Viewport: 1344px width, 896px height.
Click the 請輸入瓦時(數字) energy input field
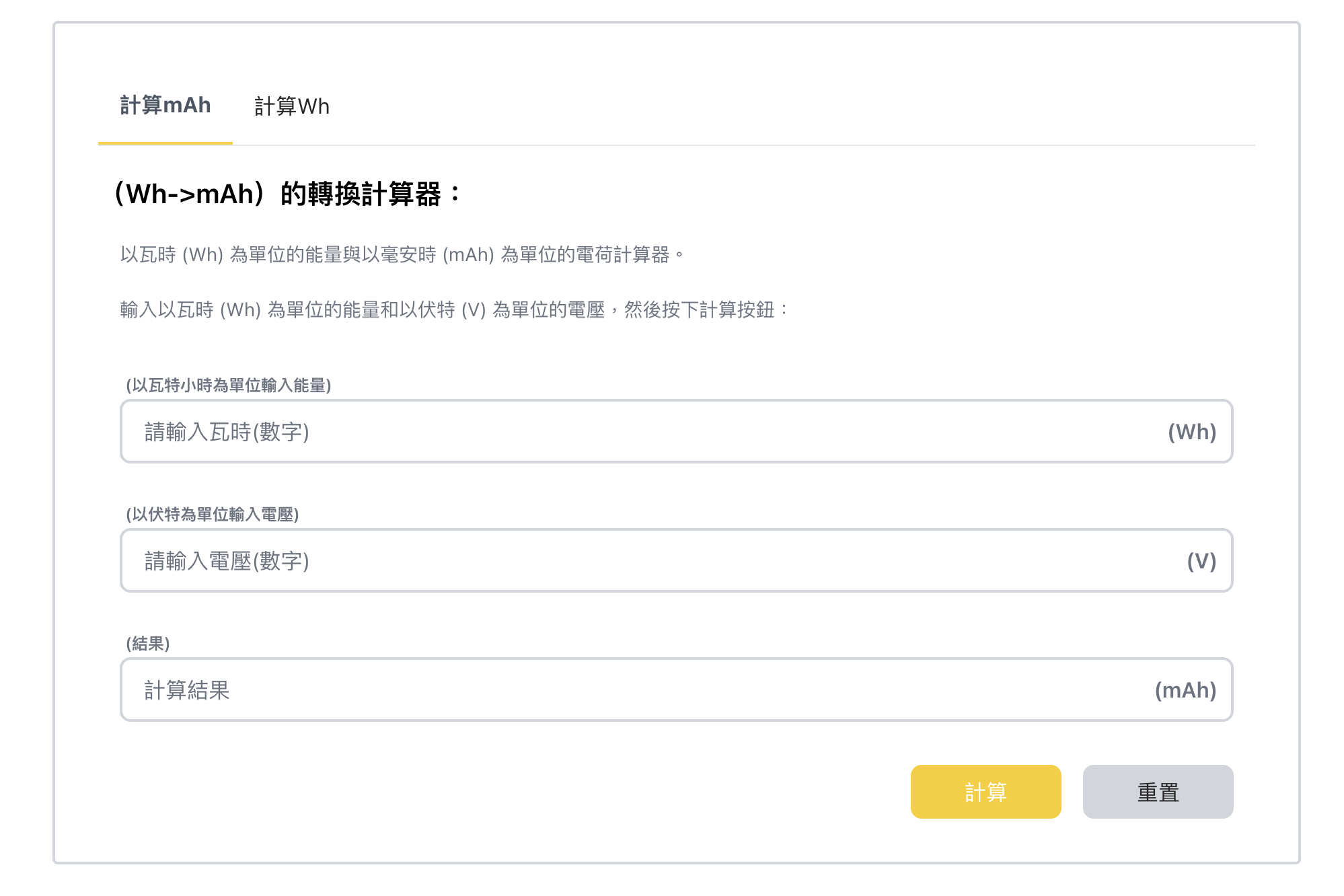[x=605, y=432]
